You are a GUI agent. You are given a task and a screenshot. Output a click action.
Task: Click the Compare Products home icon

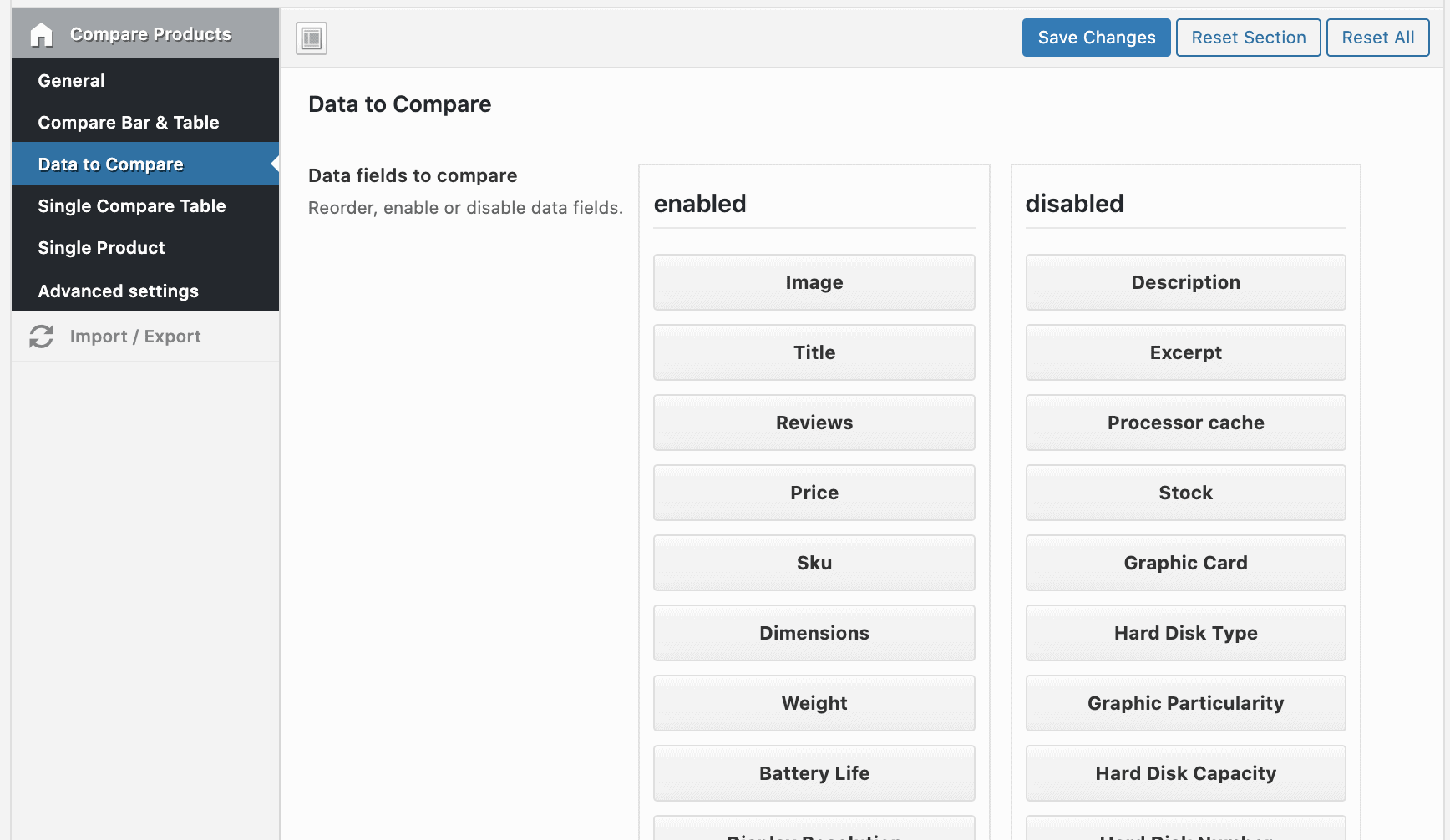pyautogui.click(x=40, y=34)
